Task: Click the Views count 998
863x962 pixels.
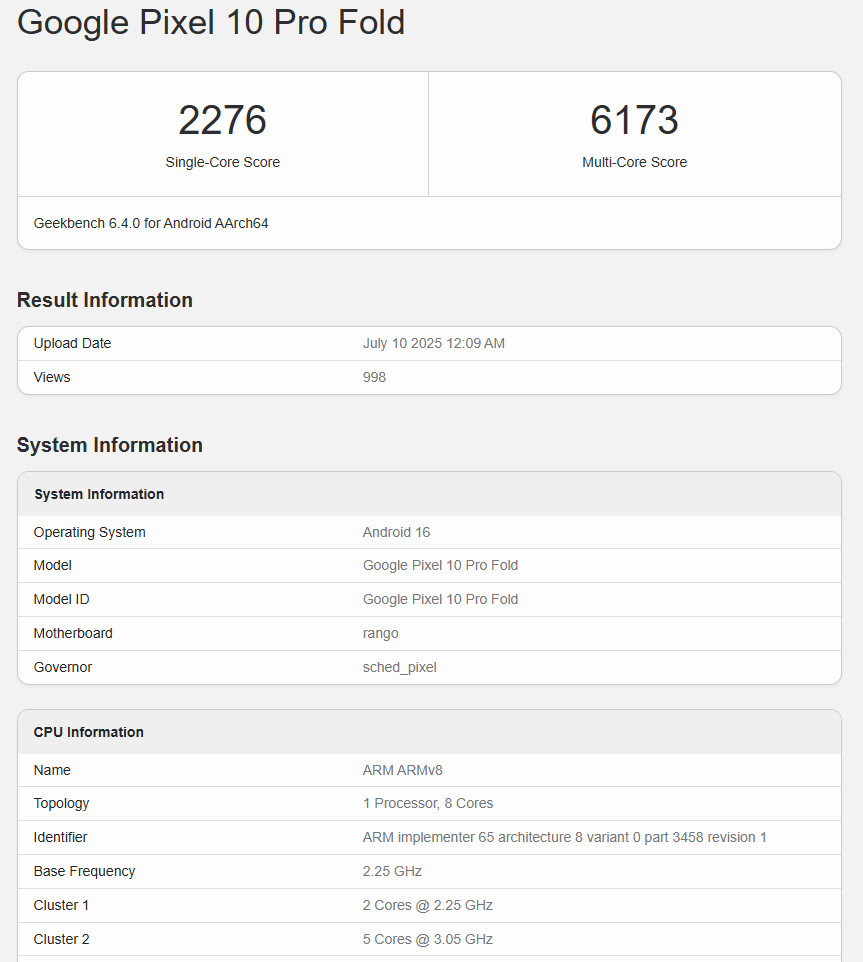Action: (374, 377)
